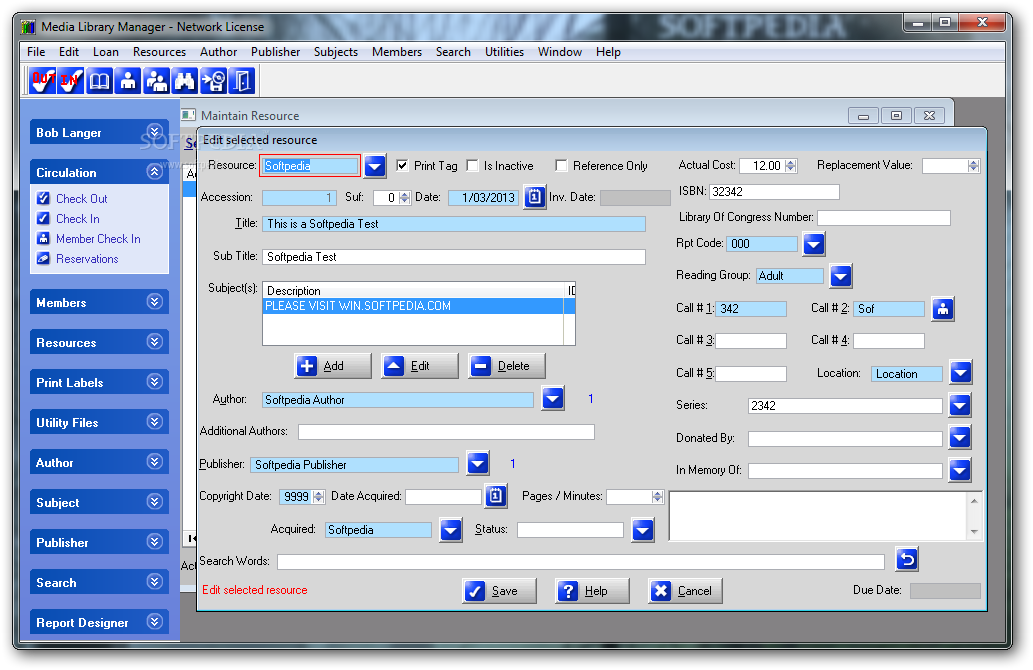The image size is (1033, 670).
Task: Click the Replacement Value spinner
Action: (x=973, y=166)
